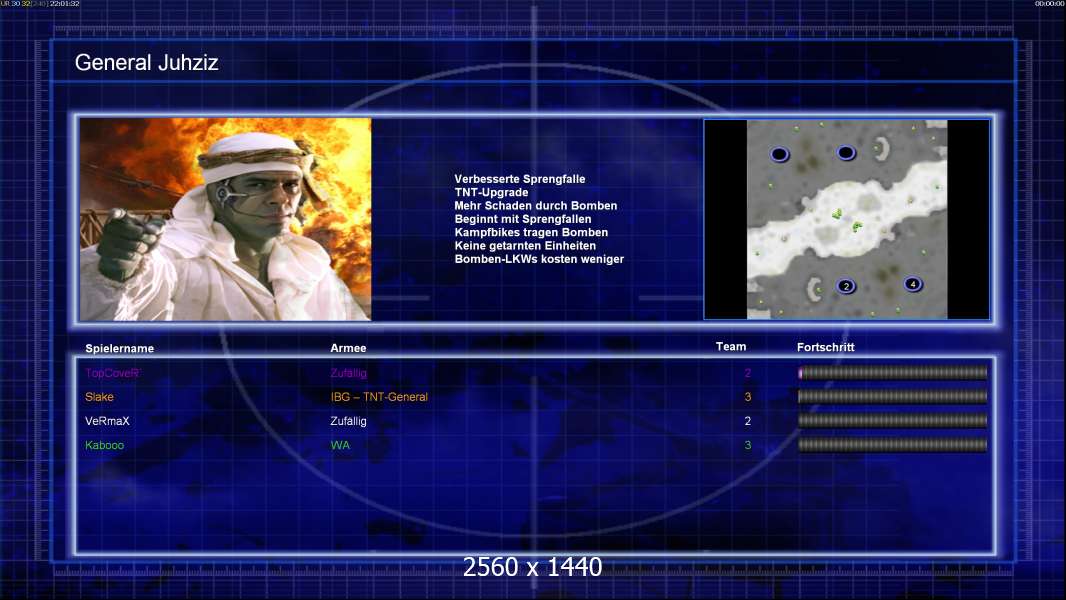Click team number in Kabooo row
This screenshot has height=600, width=1066.
[748, 445]
